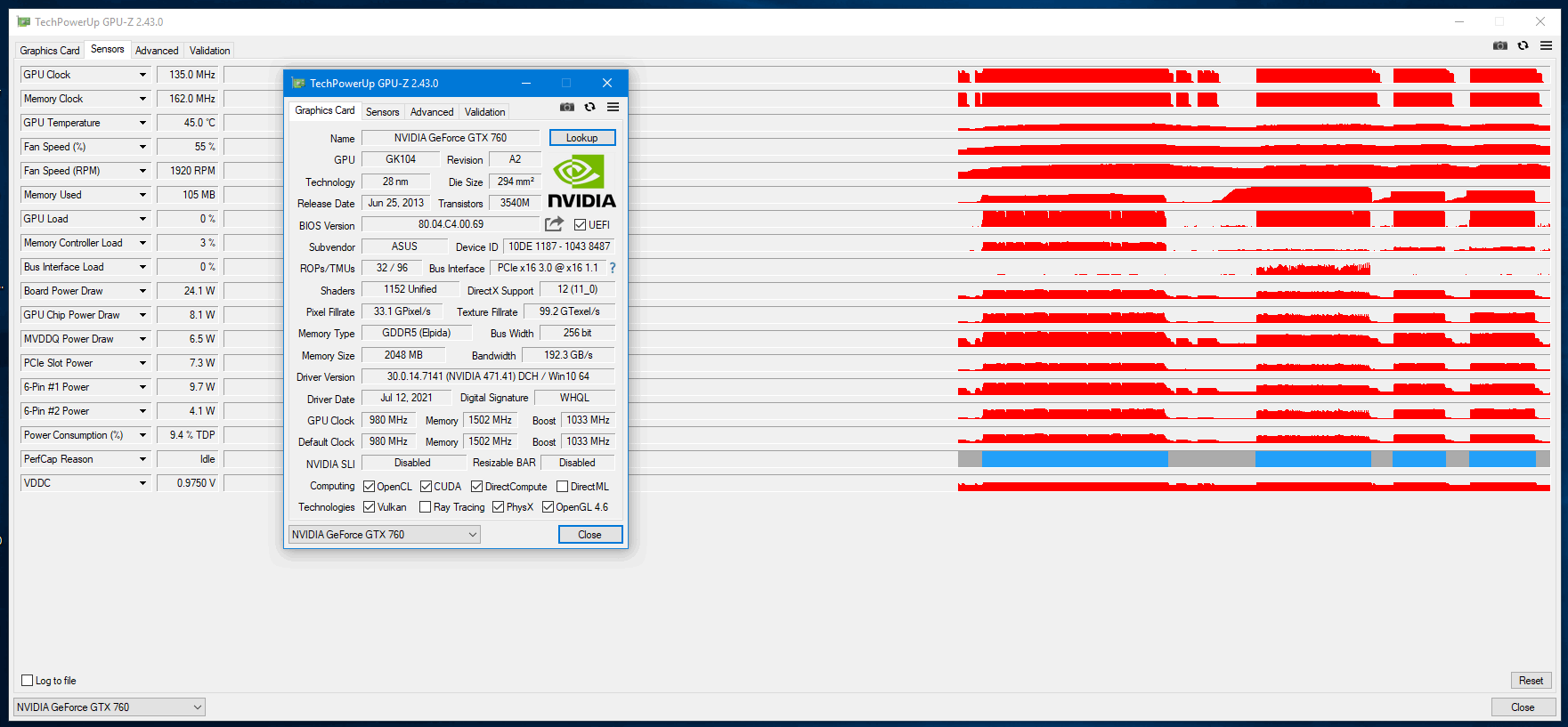
Task: Open Validation tab in front GPU-Z window
Action: coord(484,112)
